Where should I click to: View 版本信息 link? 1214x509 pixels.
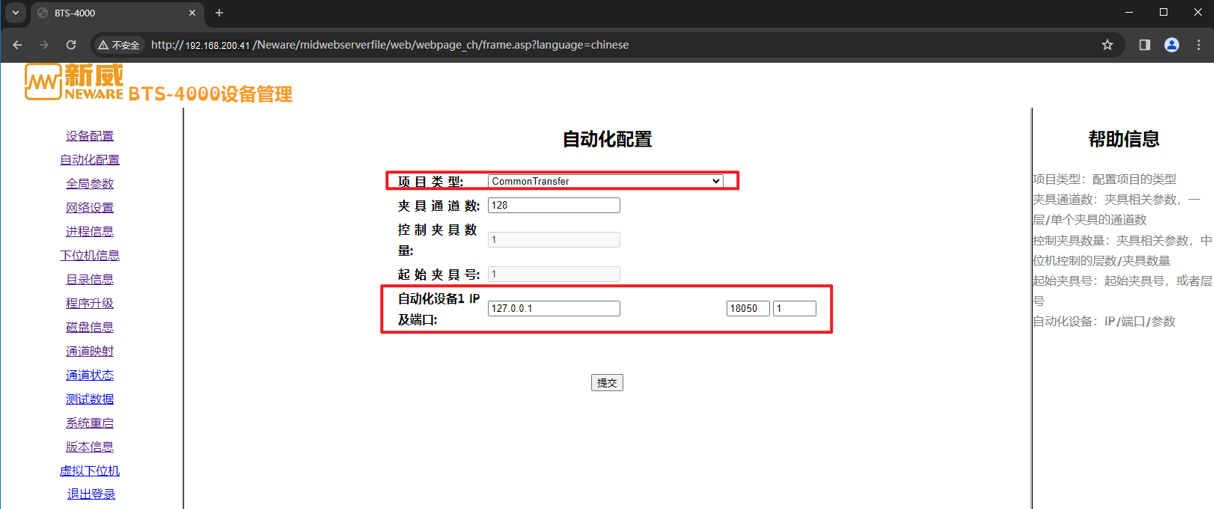click(90, 448)
